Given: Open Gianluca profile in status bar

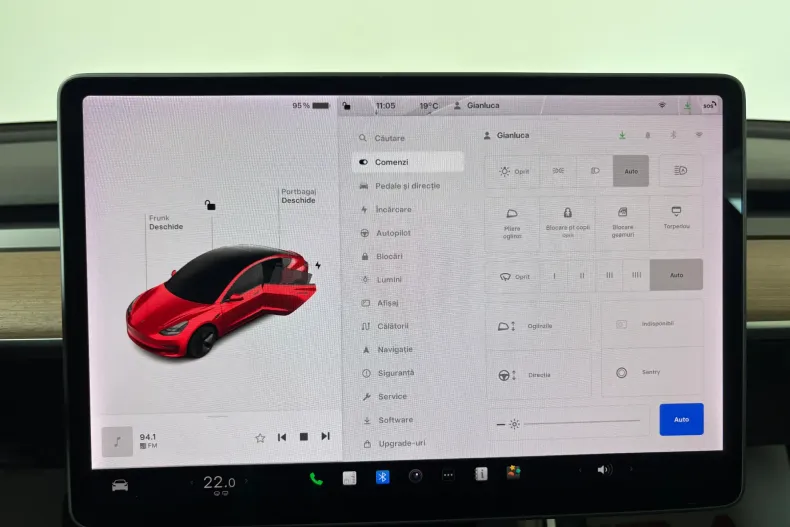Looking at the screenshot, I should point(477,105).
